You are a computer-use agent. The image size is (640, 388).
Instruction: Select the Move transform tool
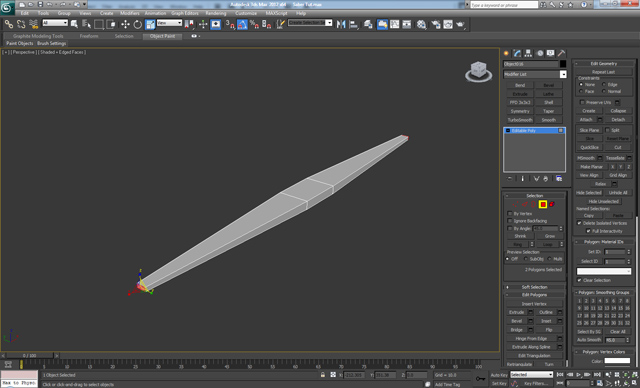[x=125, y=24]
